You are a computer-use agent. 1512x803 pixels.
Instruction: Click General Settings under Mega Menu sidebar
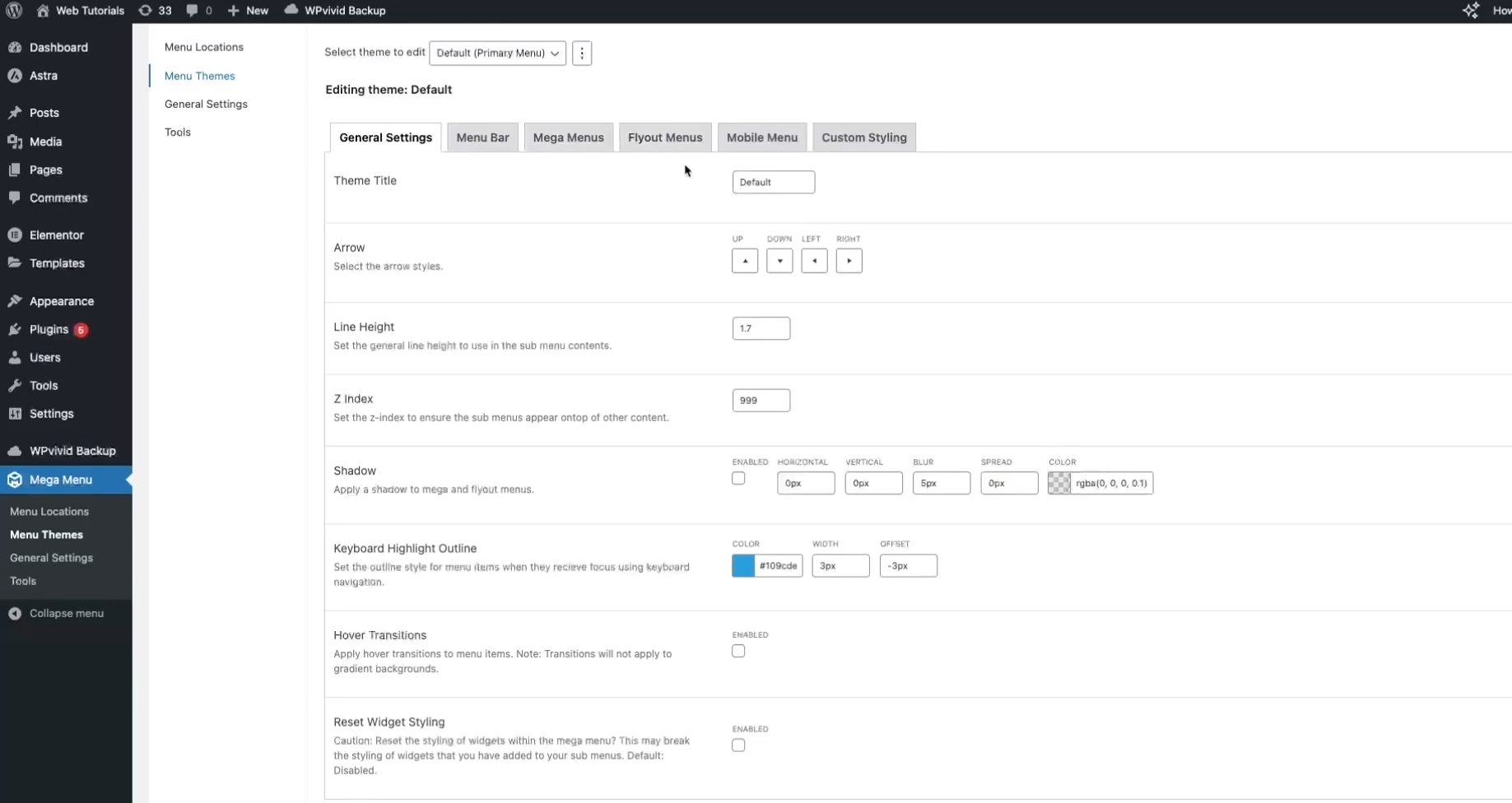tap(51, 558)
